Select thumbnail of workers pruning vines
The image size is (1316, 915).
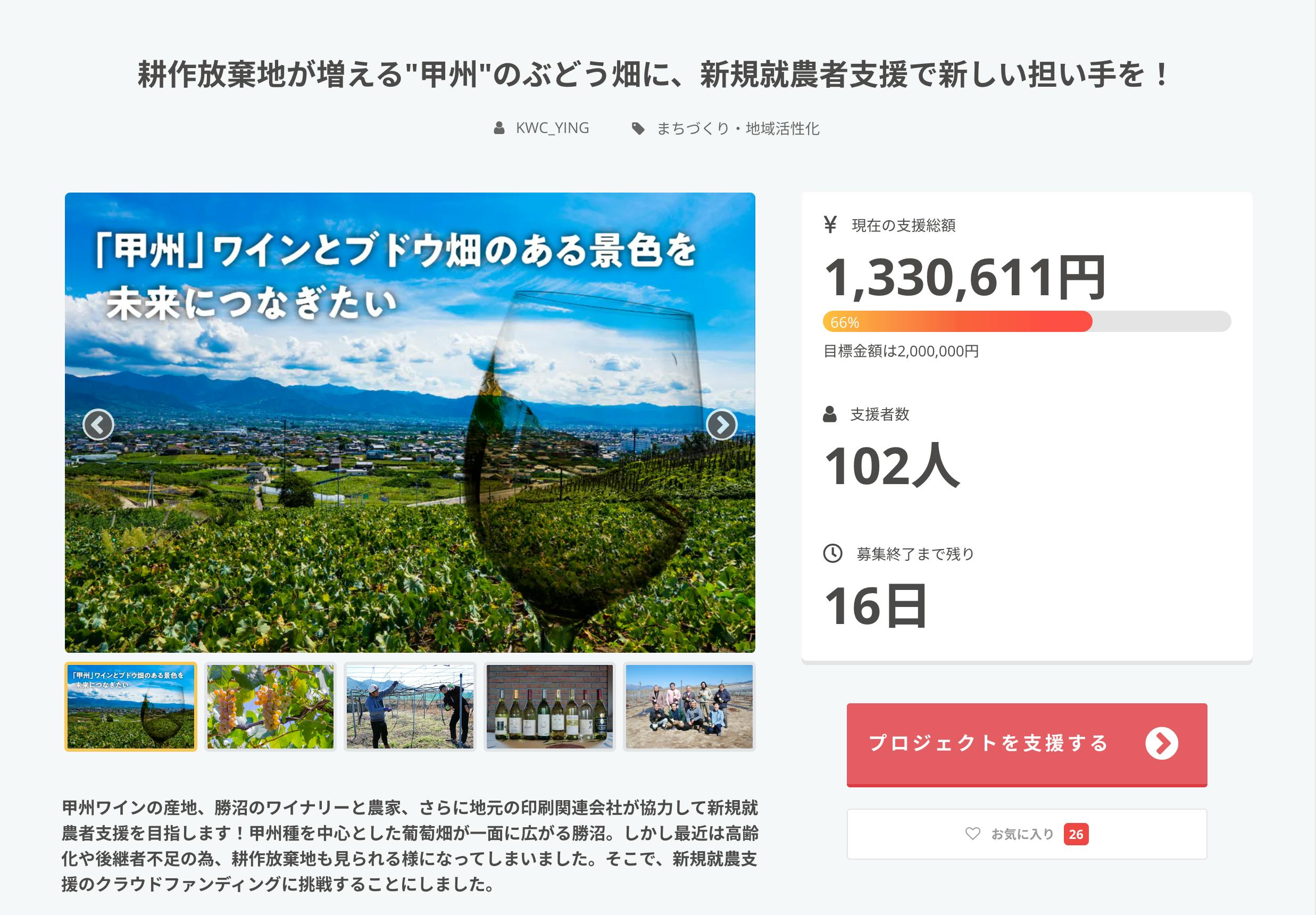(x=410, y=706)
